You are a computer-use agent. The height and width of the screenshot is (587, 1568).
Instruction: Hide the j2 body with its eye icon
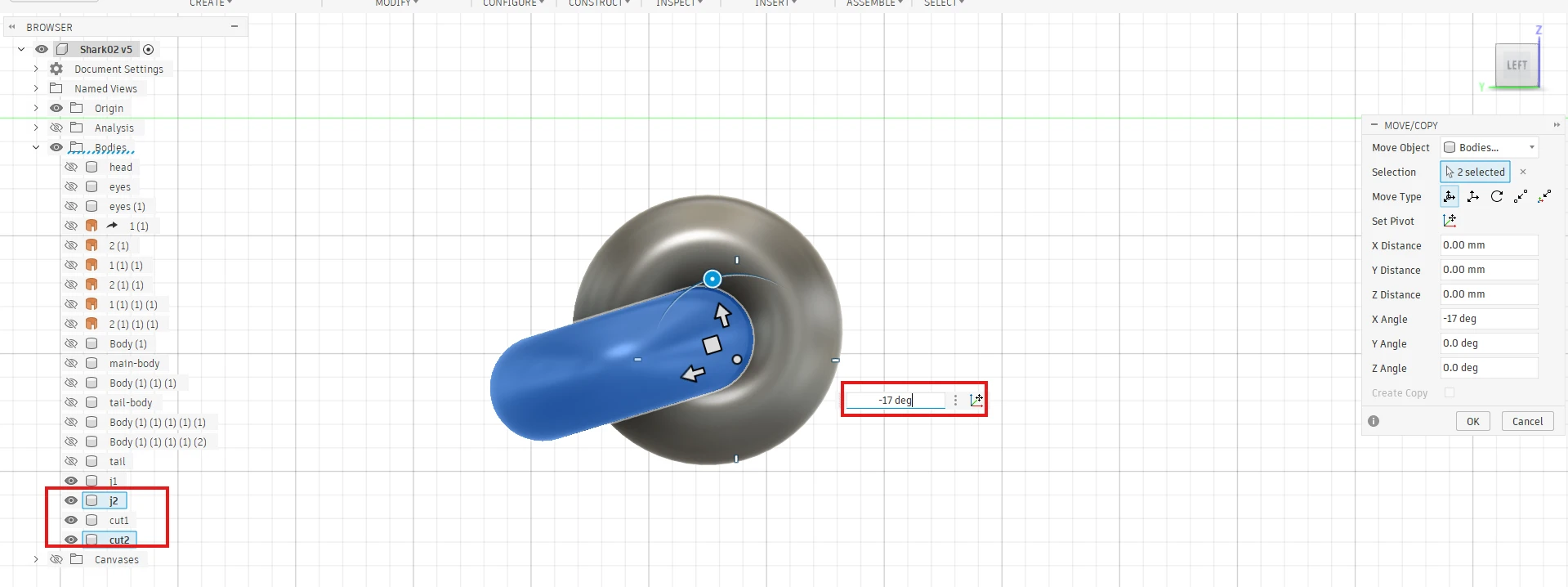(x=71, y=500)
